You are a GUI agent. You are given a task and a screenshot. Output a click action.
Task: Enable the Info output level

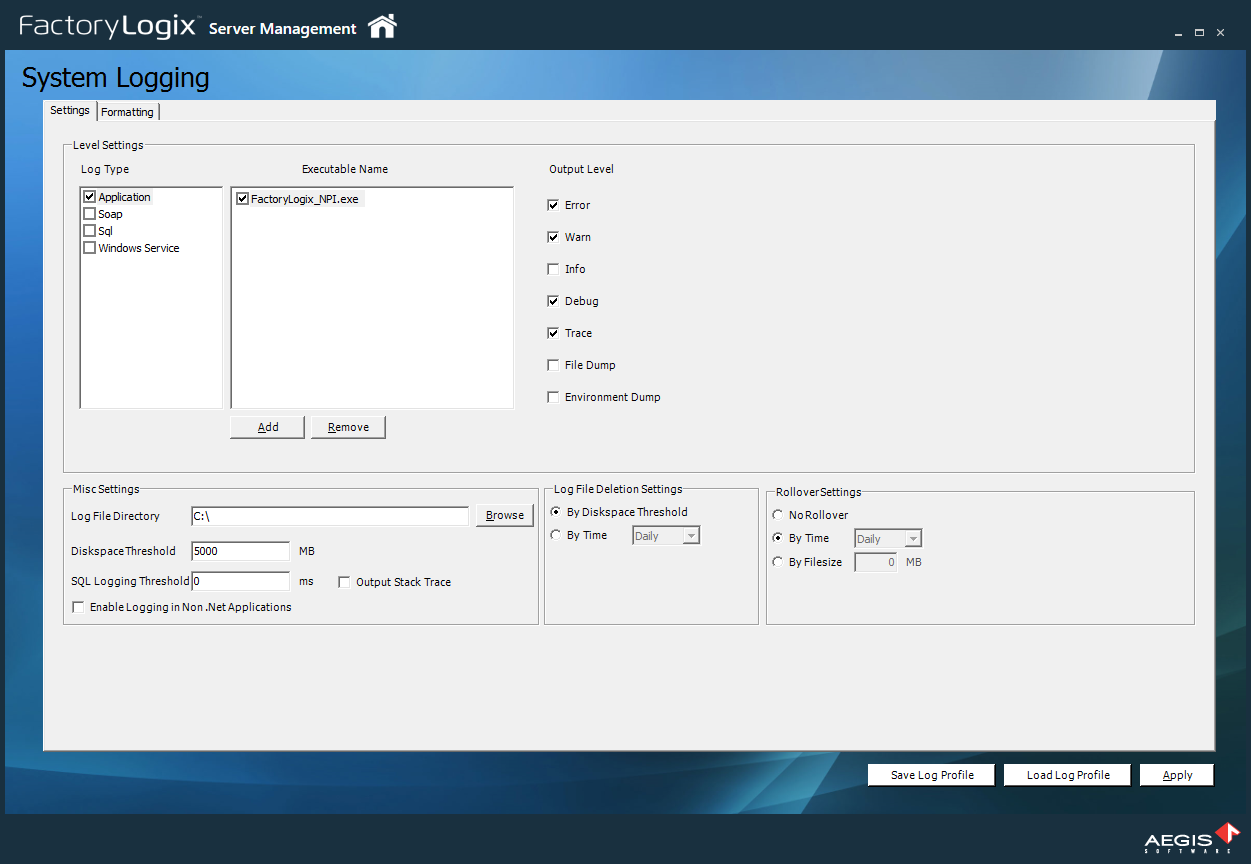(x=553, y=268)
